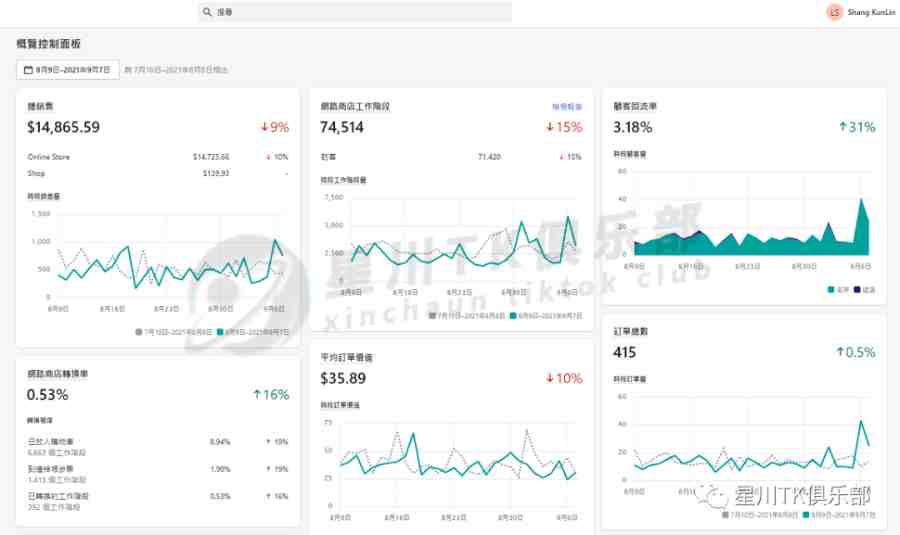Viewport: 900px width, 535px height.
Task: Click the down 10% average order indicator
Action: tap(564, 378)
